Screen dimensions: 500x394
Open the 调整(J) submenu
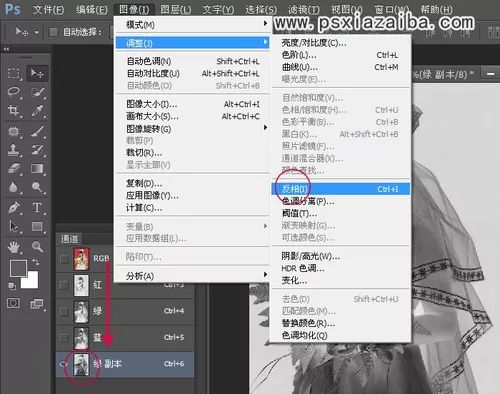coord(192,43)
